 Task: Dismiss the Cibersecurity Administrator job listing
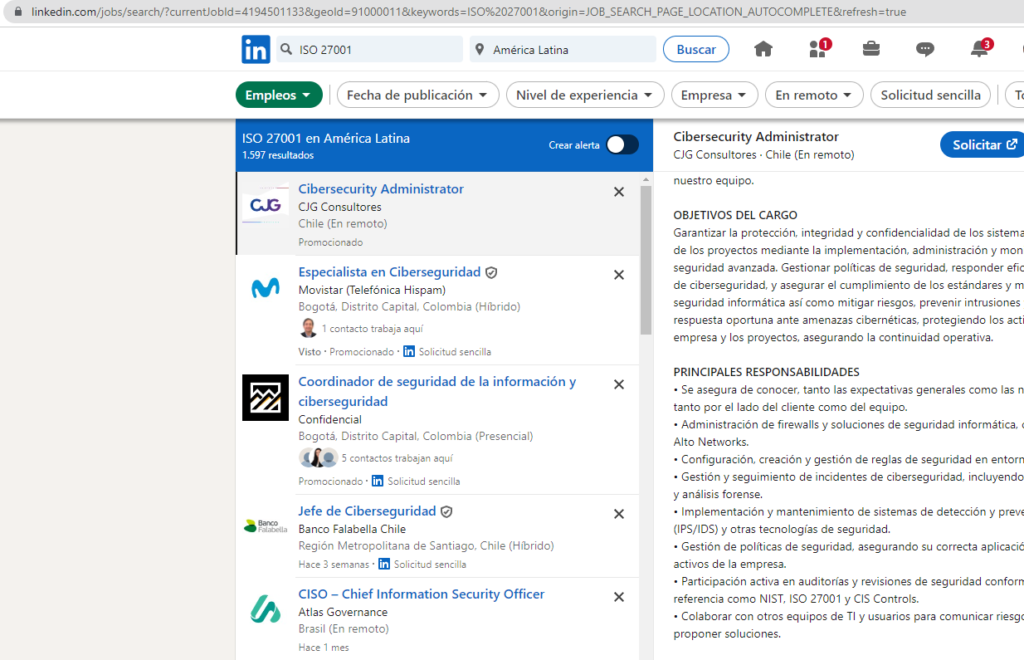[618, 192]
